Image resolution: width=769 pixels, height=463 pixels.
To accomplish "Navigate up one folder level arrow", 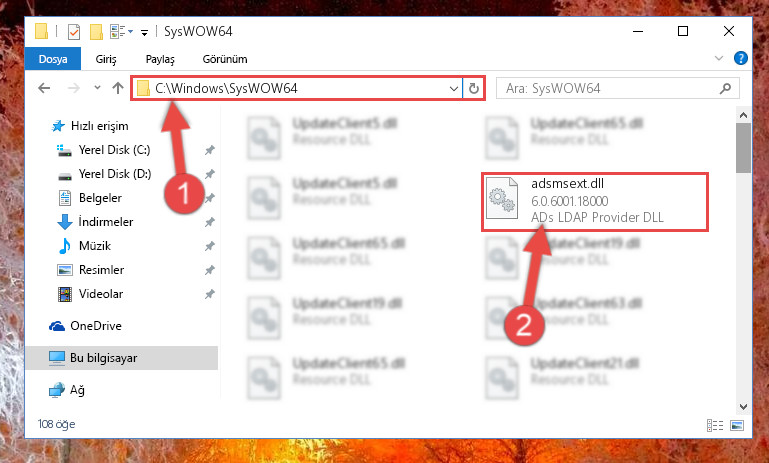I will [118, 88].
